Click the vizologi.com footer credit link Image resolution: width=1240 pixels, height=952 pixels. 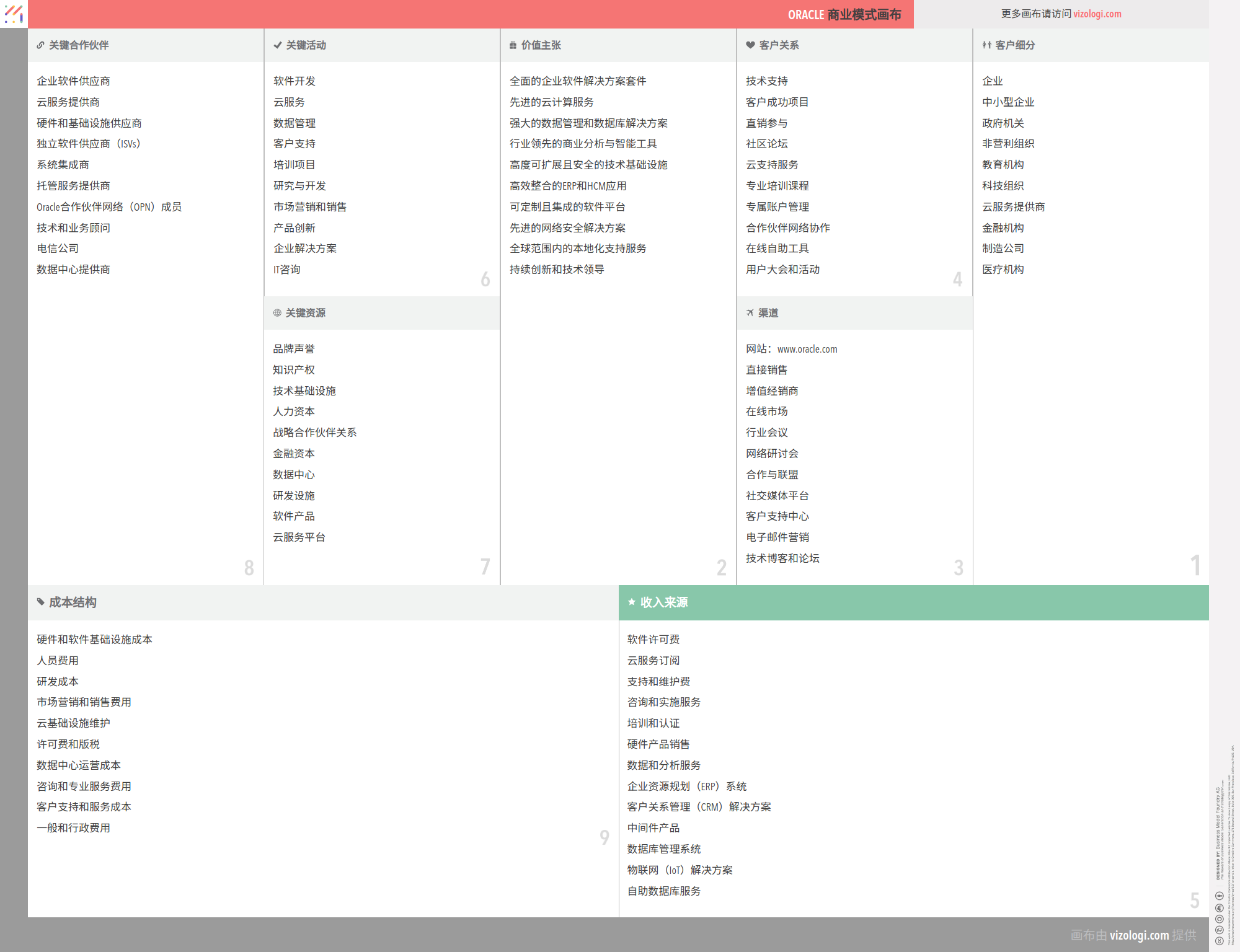point(1139,935)
